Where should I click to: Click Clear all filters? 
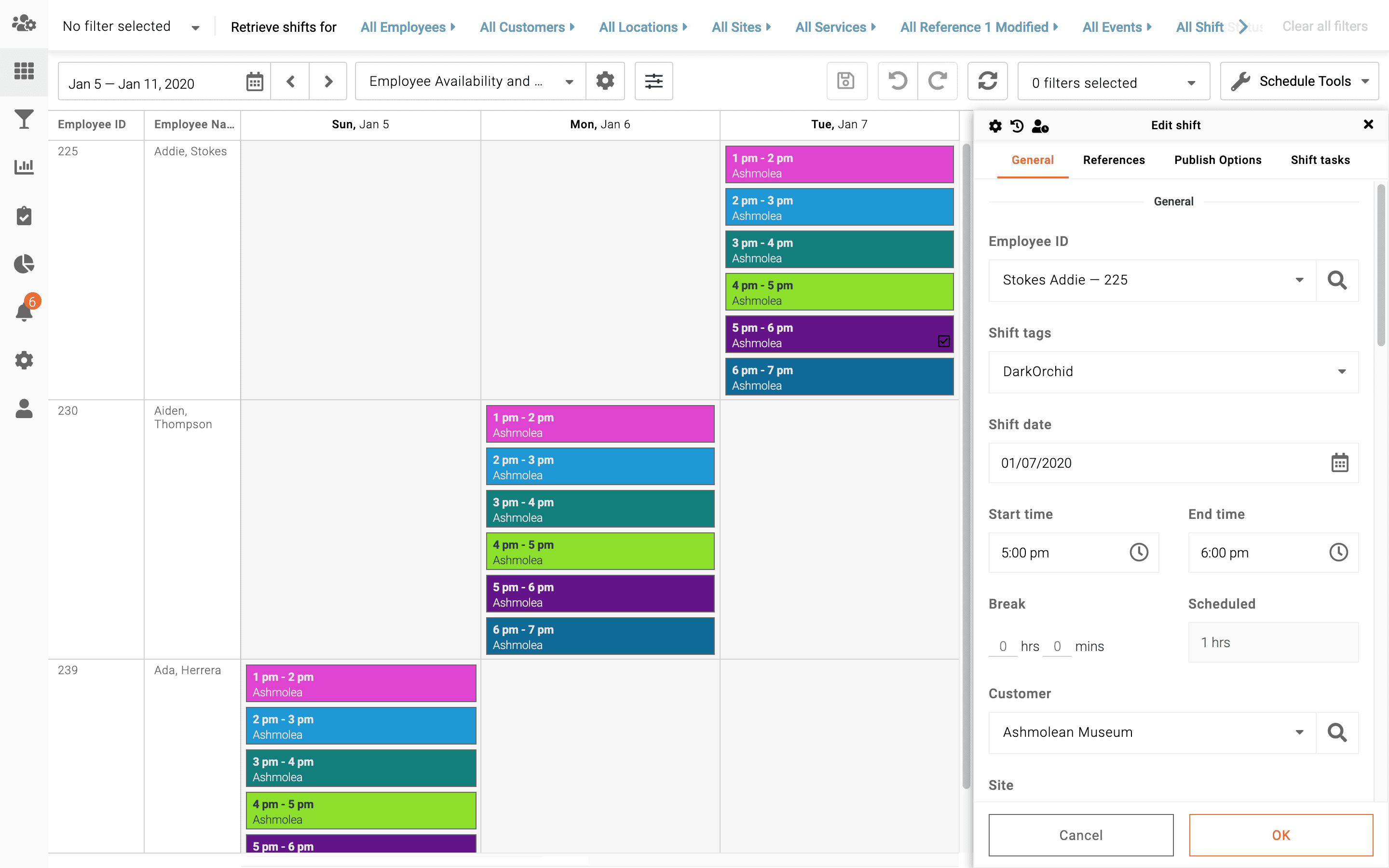click(1325, 27)
